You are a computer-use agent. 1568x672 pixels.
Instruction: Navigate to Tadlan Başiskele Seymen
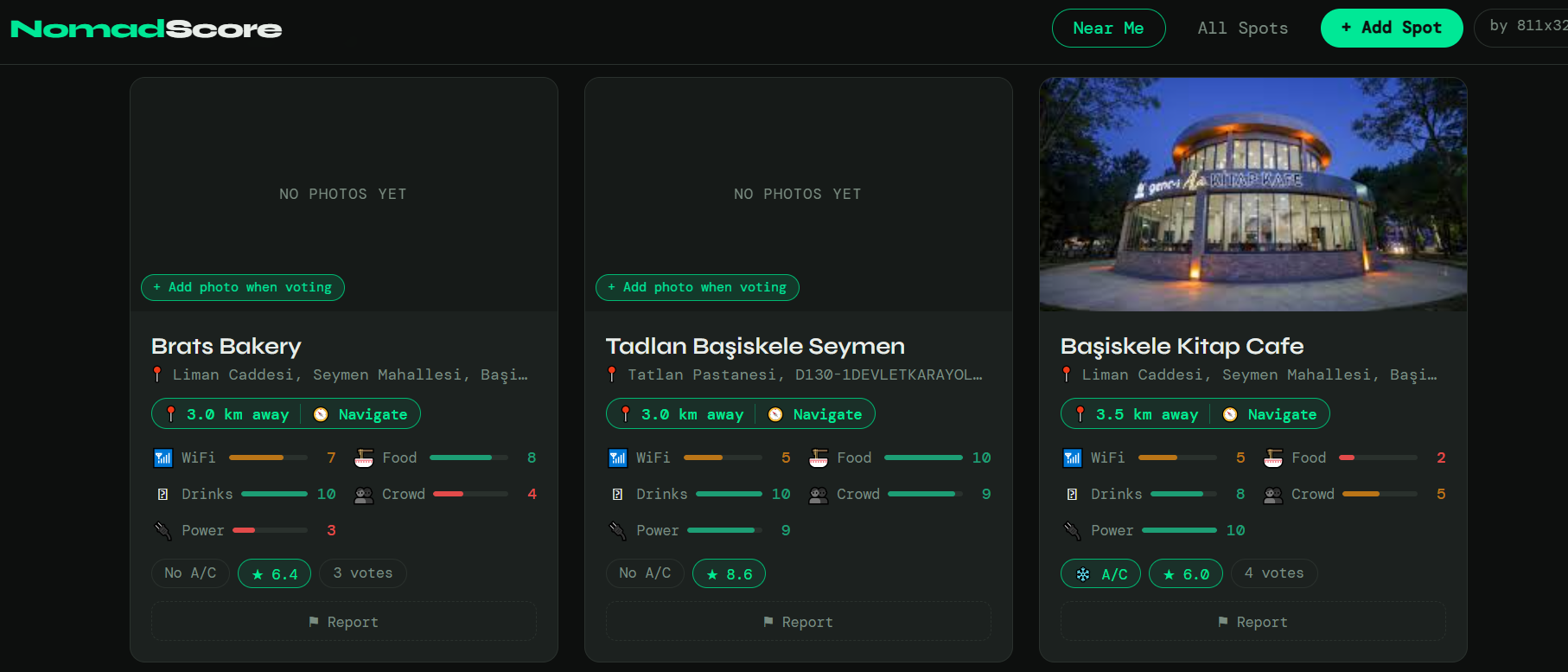click(x=816, y=414)
